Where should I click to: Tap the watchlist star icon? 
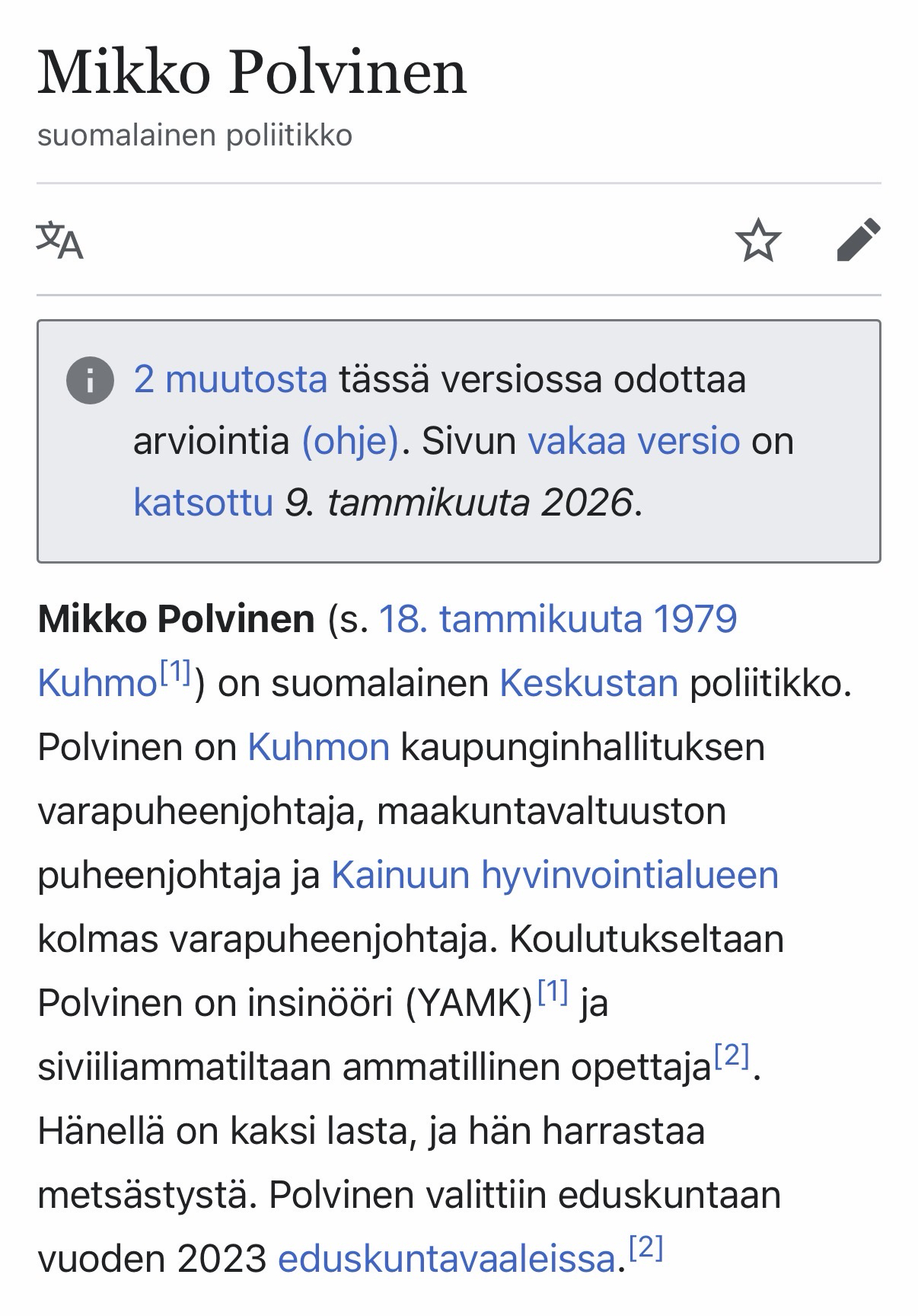tap(758, 240)
